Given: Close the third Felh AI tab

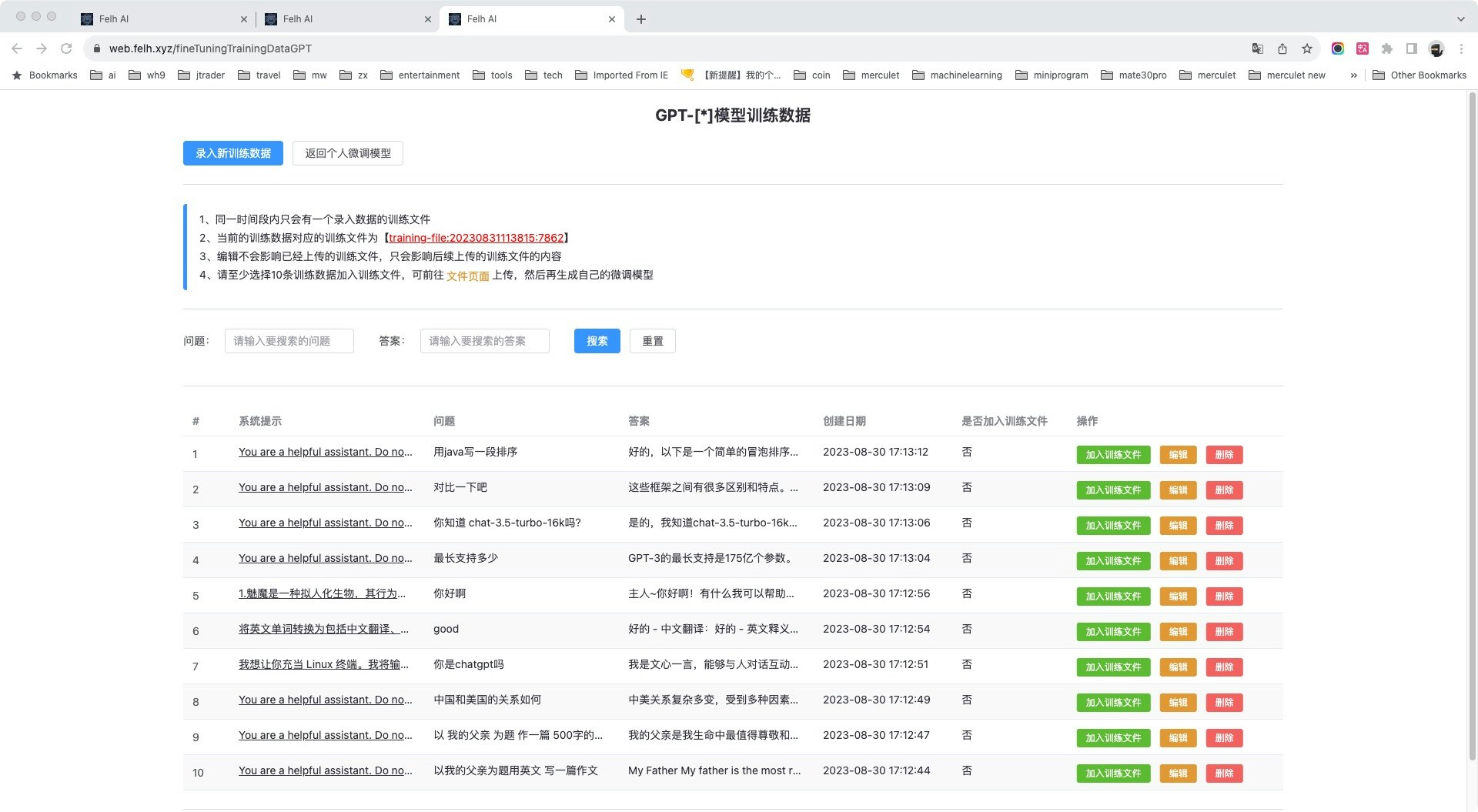Looking at the screenshot, I should pyautogui.click(x=612, y=19).
